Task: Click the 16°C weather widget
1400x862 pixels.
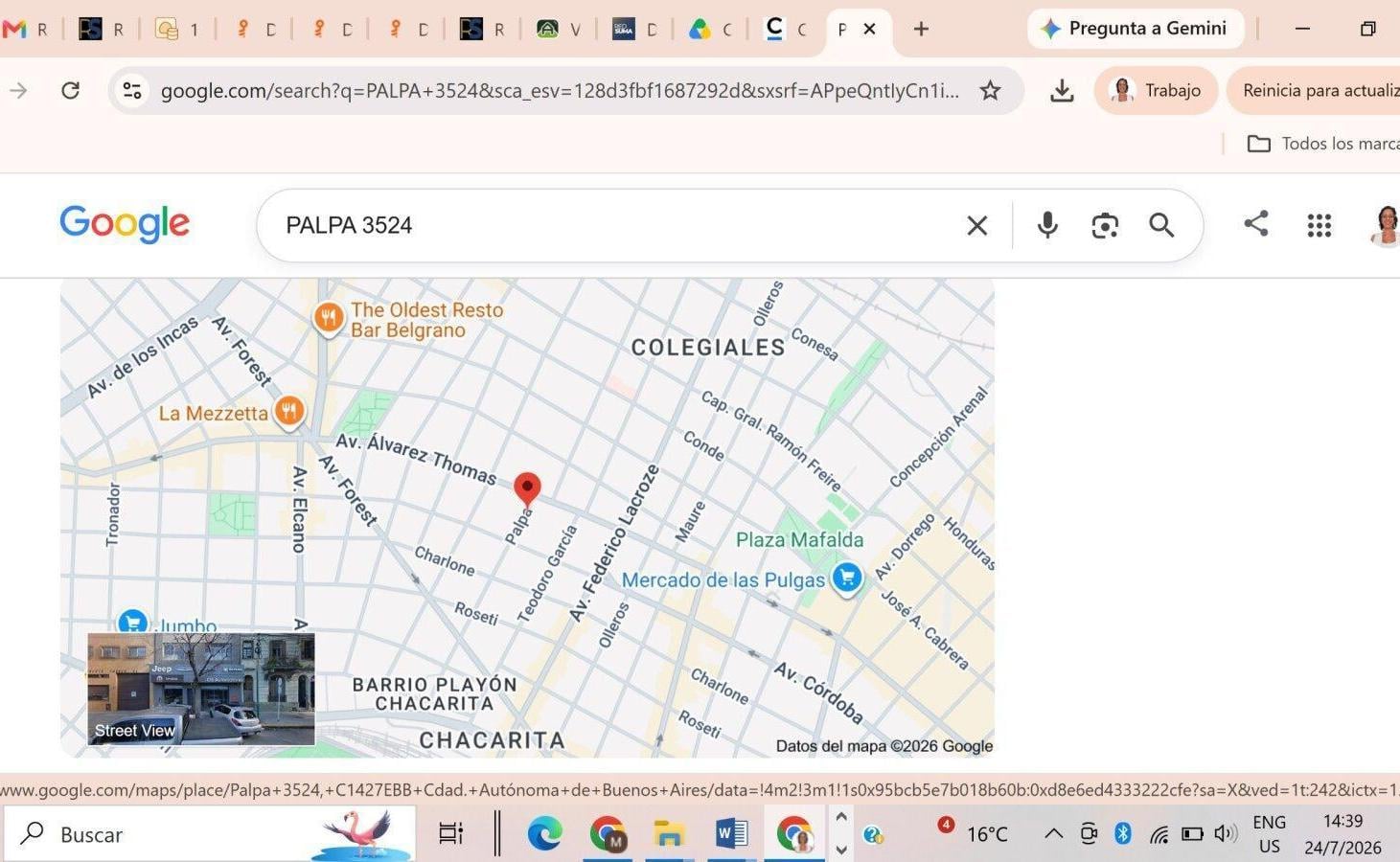Action: point(973,832)
